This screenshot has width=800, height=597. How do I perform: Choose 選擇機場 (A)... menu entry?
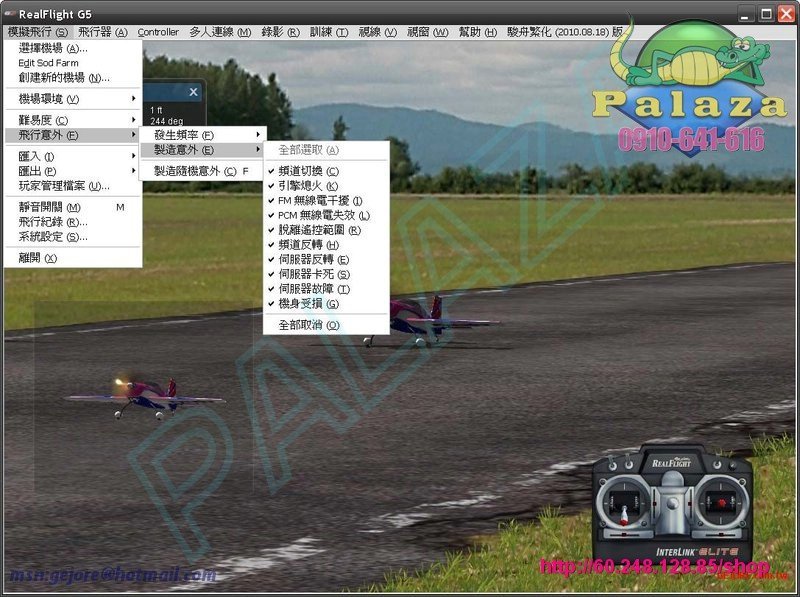click(73, 48)
